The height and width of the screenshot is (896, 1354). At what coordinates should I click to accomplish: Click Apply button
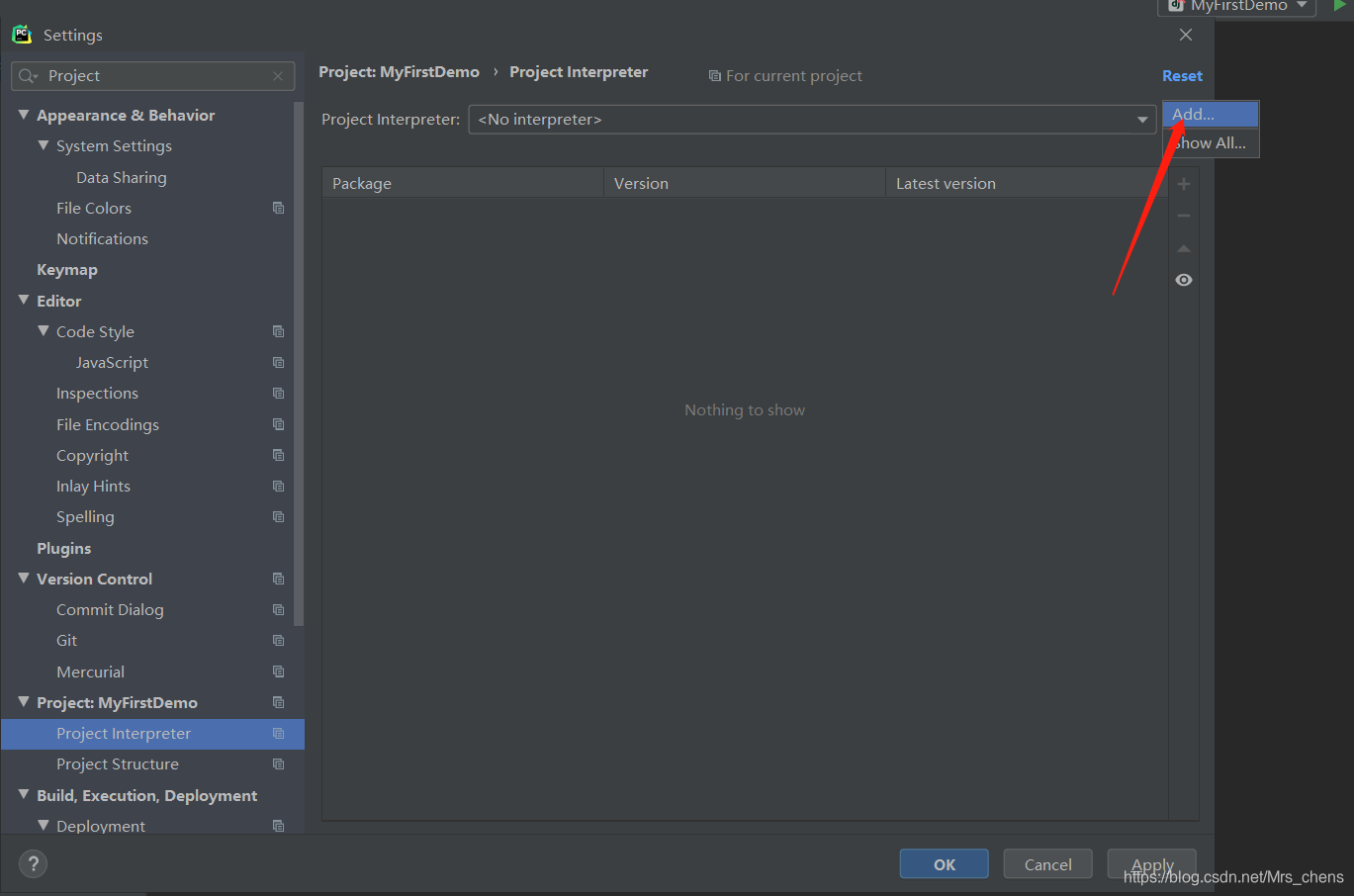1152,864
